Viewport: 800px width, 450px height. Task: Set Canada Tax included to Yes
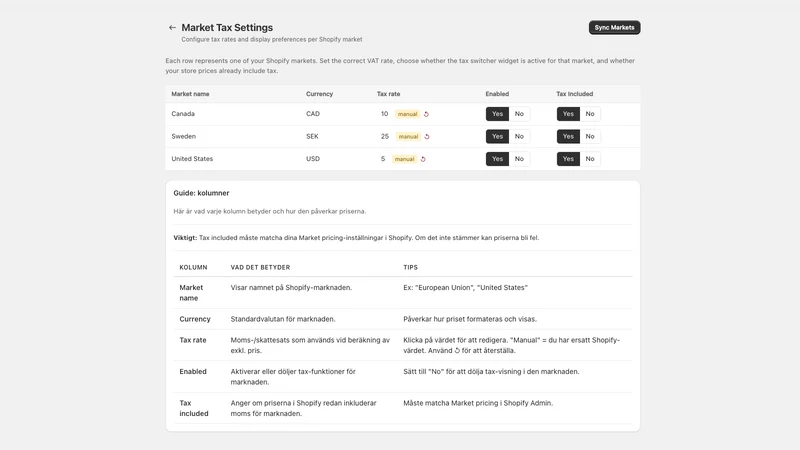[x=568, y=114]
